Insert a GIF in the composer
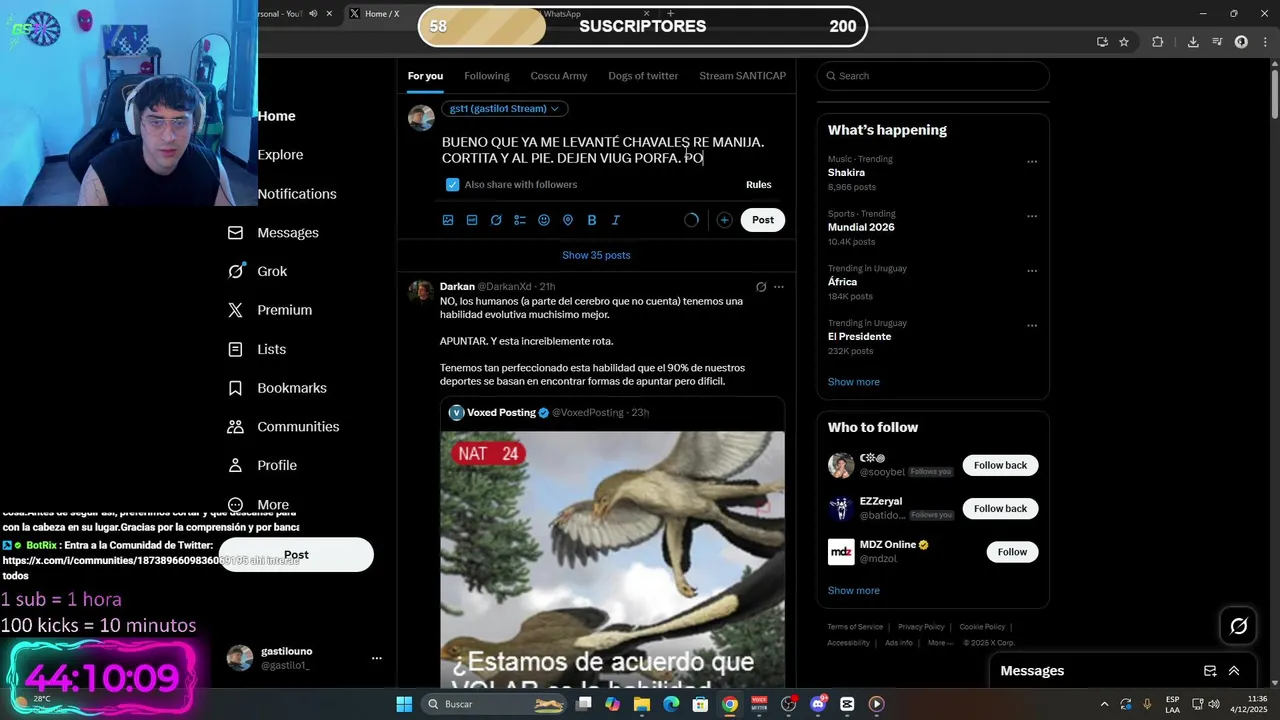1280x720 pixels. pyautogui.click(x=472, y=220)
